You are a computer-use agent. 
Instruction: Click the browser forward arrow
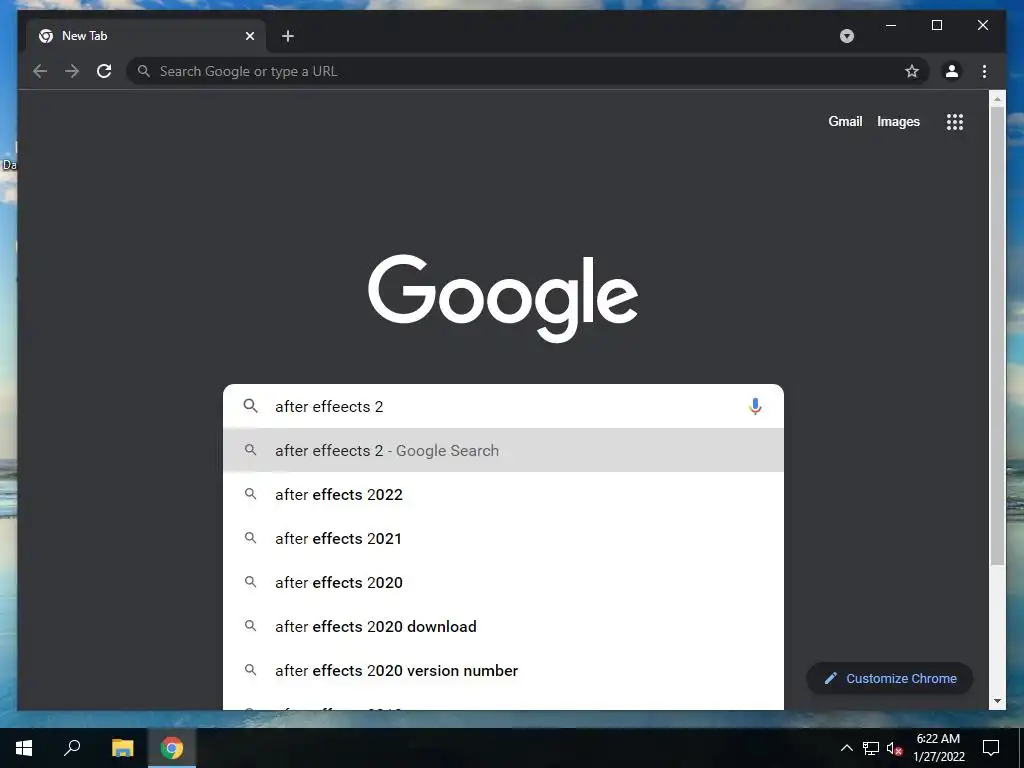(72, 71)
